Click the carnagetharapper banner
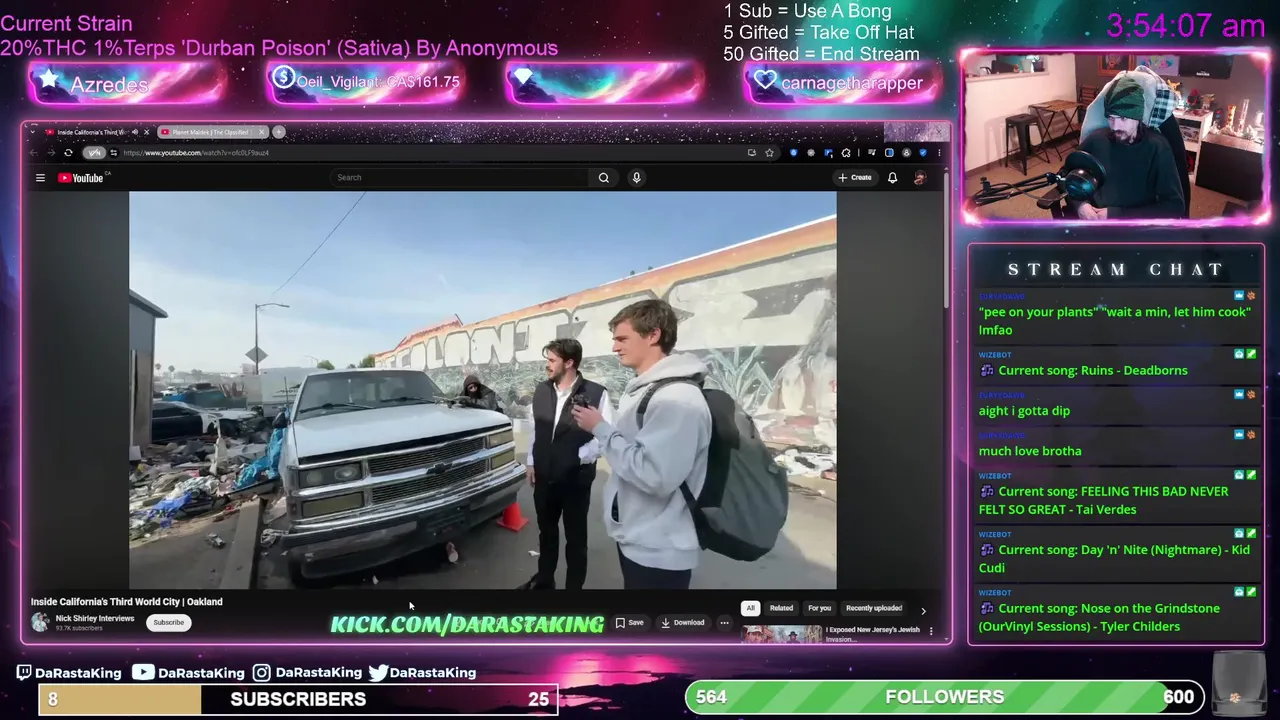This screenshot has height=720, width=1280. pyautogui.click(x=842, y=83)
